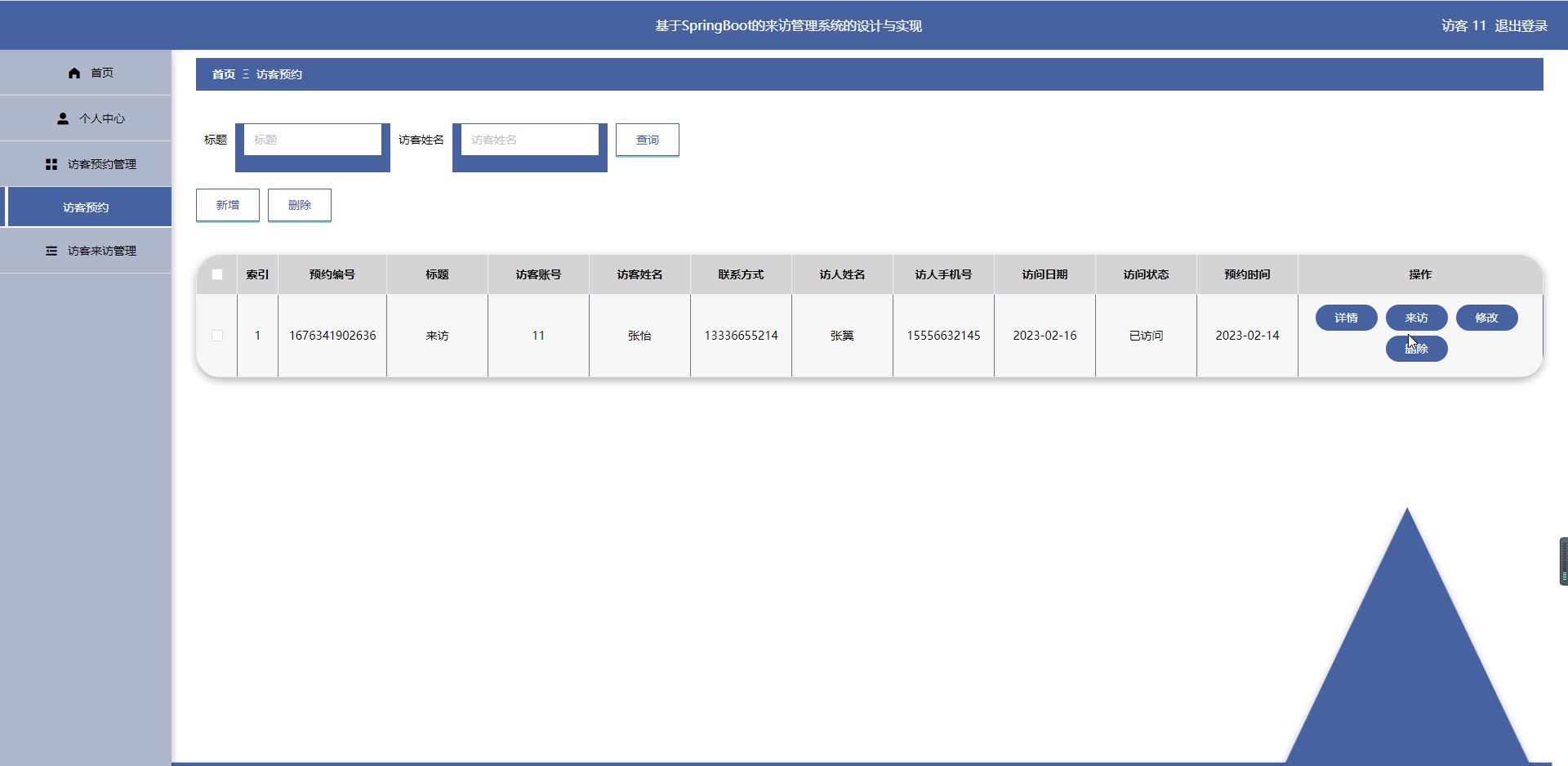This screenshot has width=1568, height=766.
Task: Open 个人中心 in the sidebar menu
Action: (86, 118)
